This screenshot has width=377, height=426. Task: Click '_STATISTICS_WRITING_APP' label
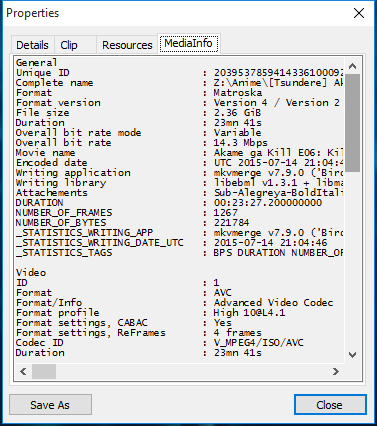point(84,233)
